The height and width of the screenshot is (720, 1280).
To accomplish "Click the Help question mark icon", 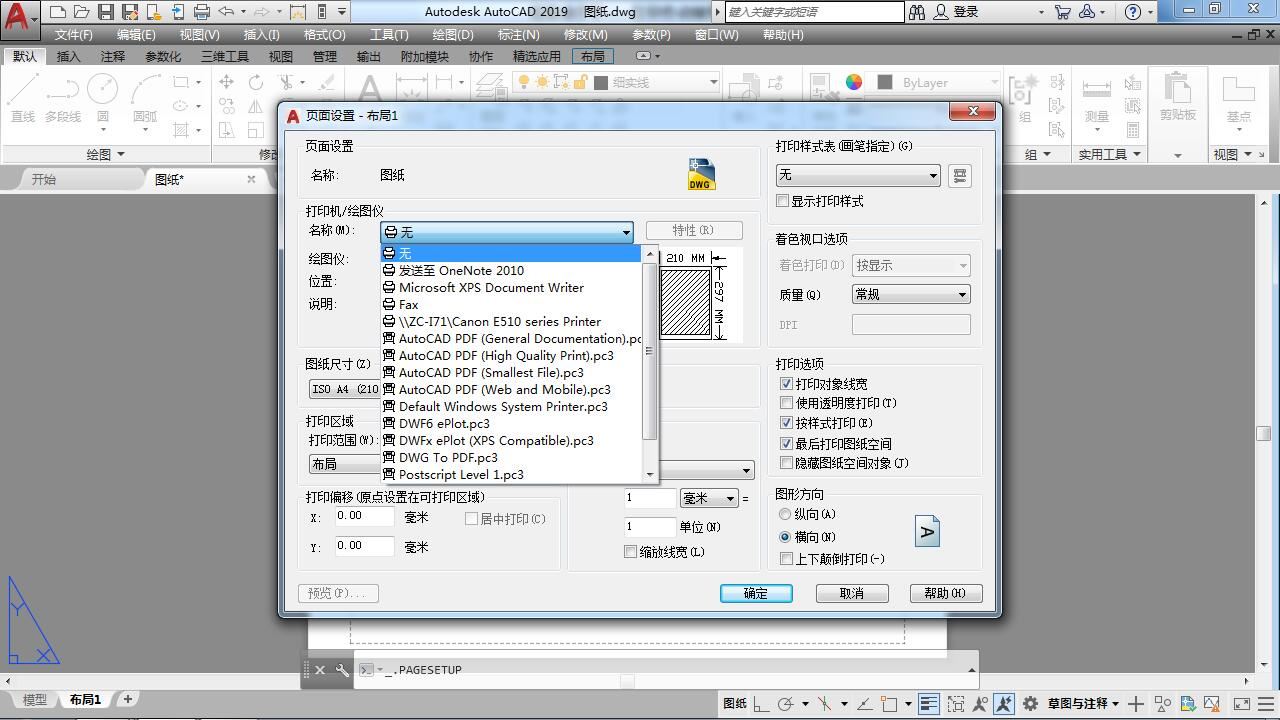I will tap(1132, 12).
